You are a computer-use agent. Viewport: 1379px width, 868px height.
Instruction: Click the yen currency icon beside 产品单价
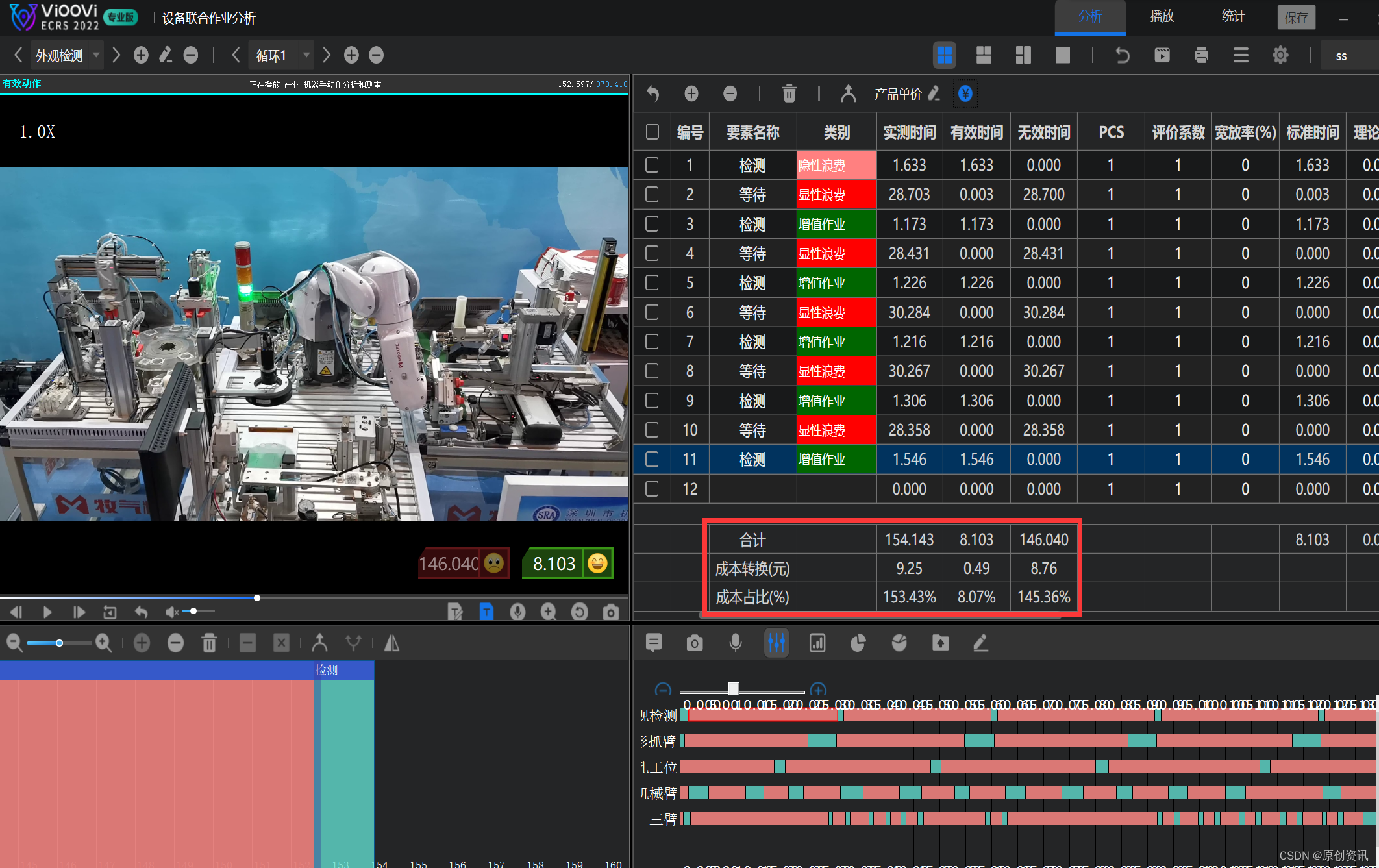[x=965, y=94]
